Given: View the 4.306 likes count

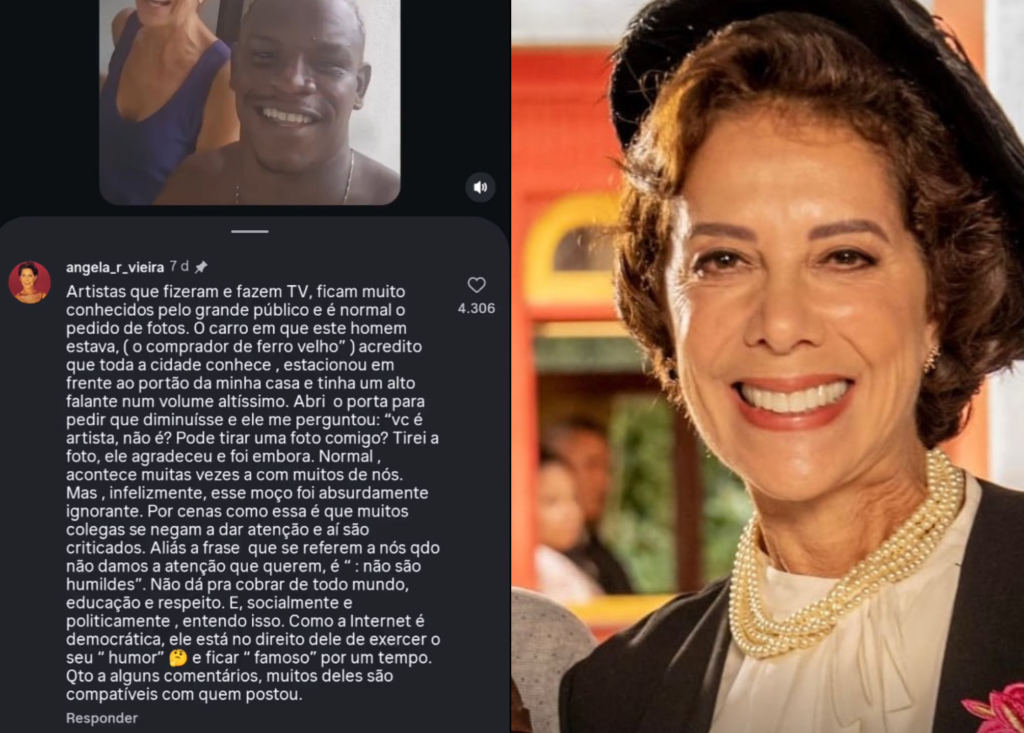Looking at the screenshot, I should click(x=477, y=308).
